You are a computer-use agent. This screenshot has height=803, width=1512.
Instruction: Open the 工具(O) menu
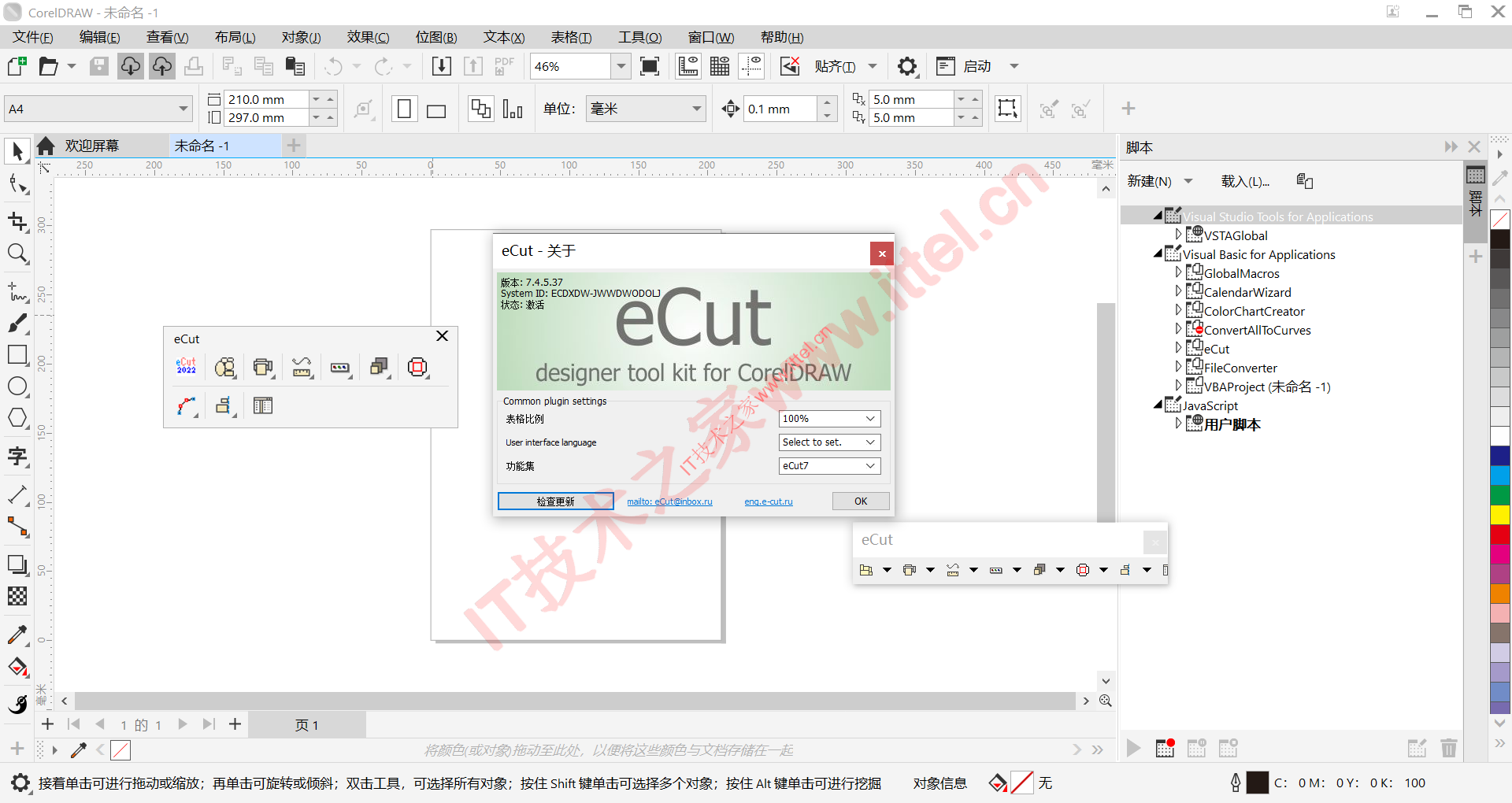639,37
